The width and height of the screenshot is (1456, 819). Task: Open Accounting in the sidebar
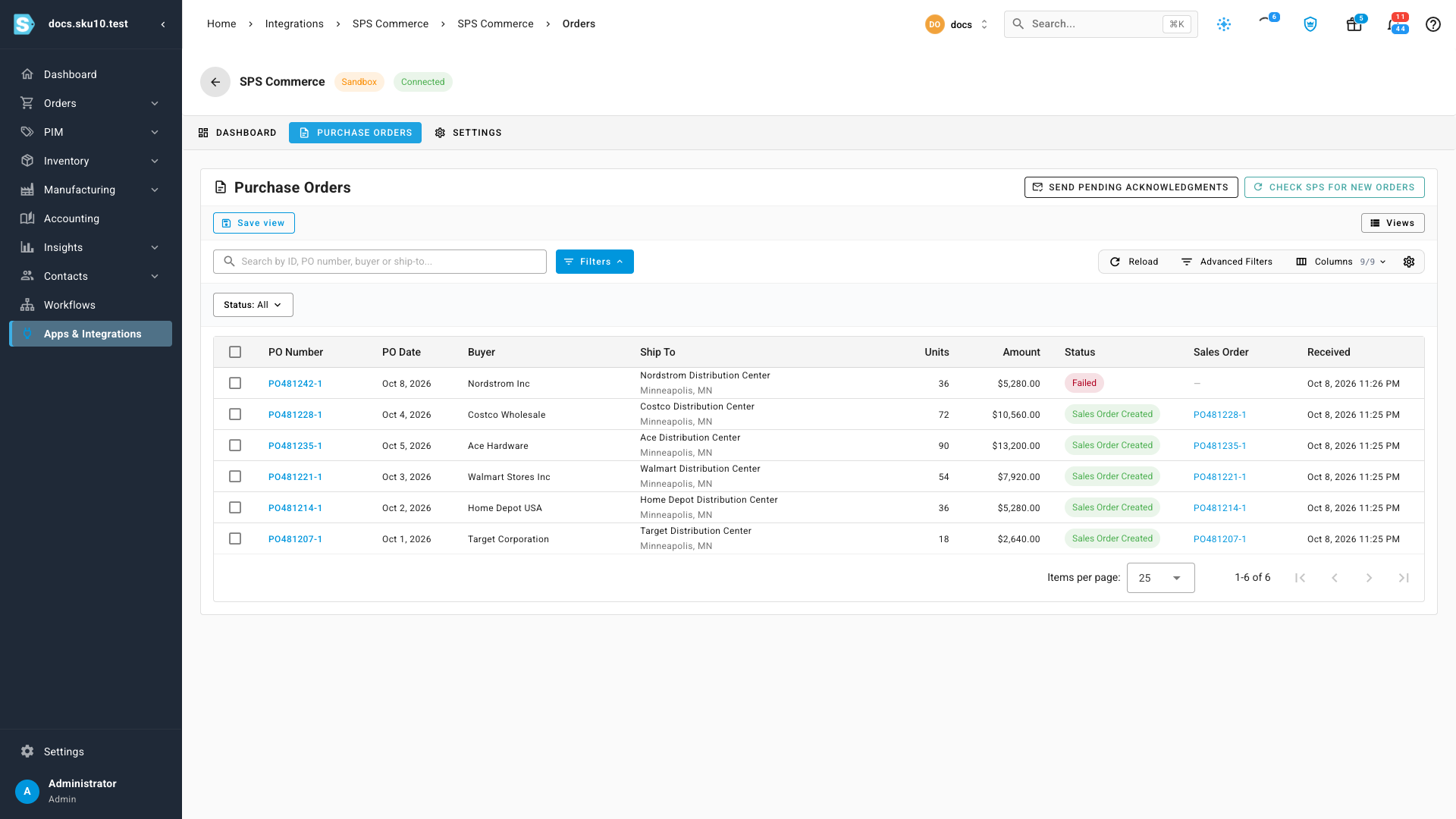91,218
